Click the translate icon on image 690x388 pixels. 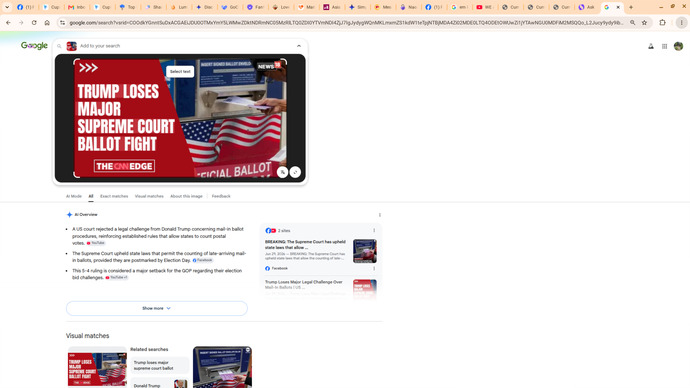(x=283, y=172)
